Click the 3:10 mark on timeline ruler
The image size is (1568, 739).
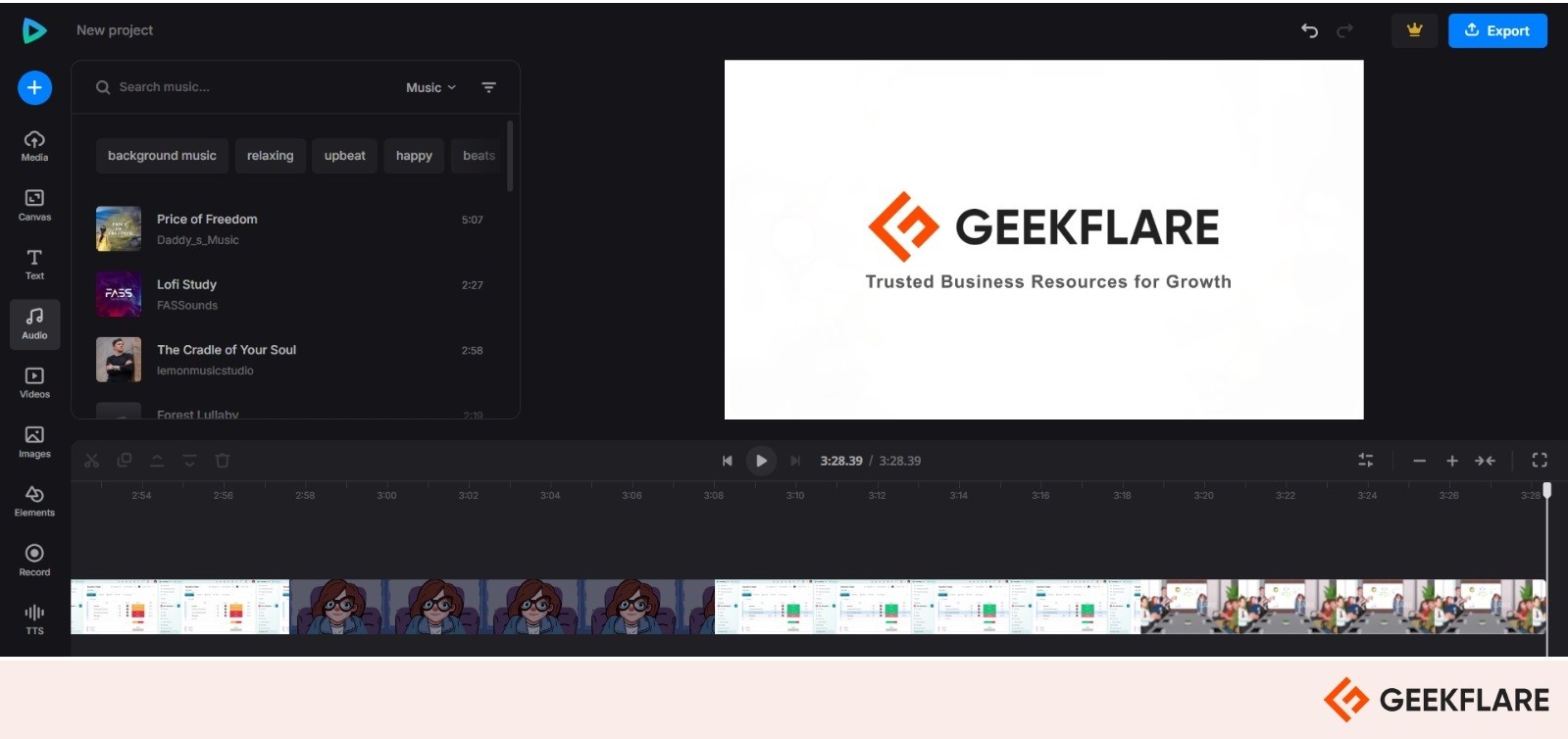pos(795,496)
